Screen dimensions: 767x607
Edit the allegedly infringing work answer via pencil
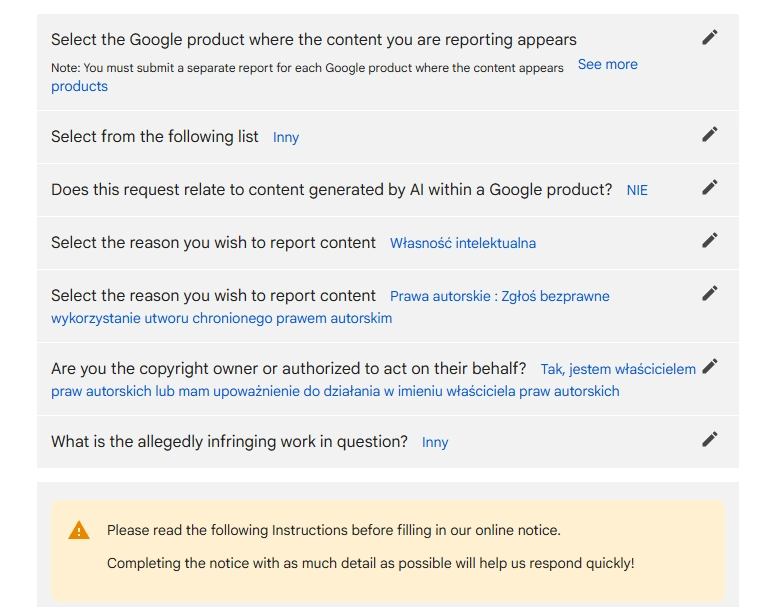click(710, 439)
